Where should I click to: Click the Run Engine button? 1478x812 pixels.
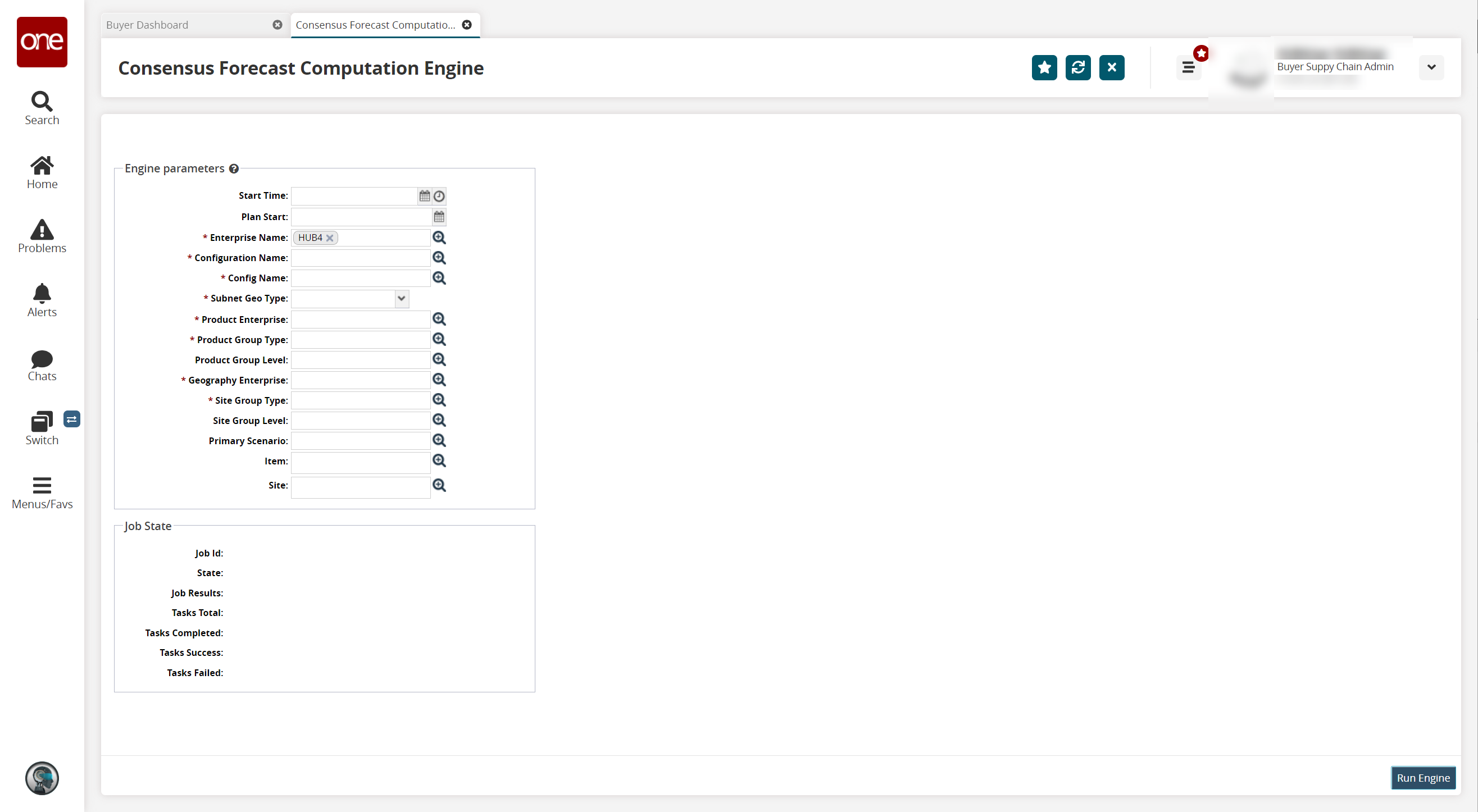pos(1423,778)
